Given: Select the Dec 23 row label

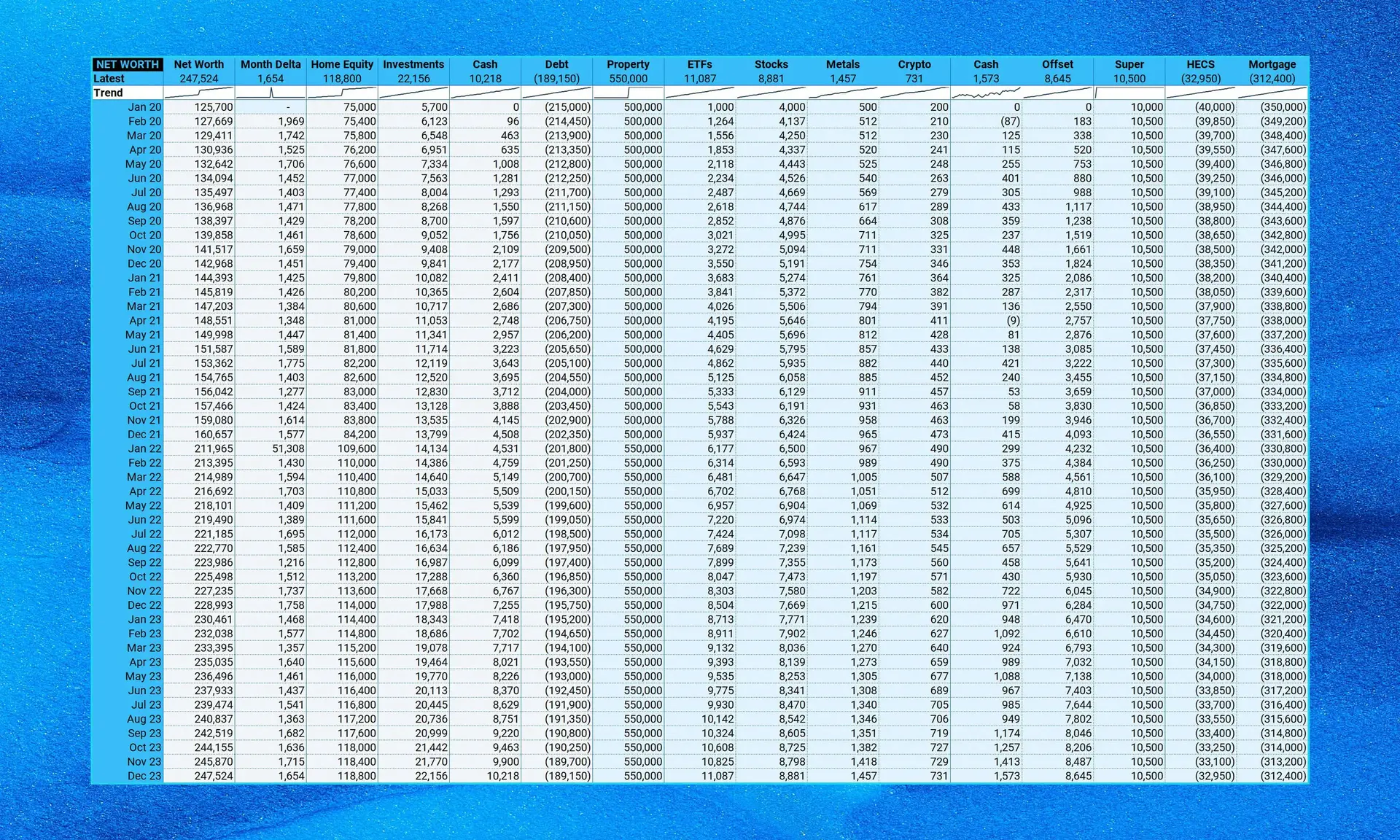Looking at the screenshot, I should click(x=144, y=776).
